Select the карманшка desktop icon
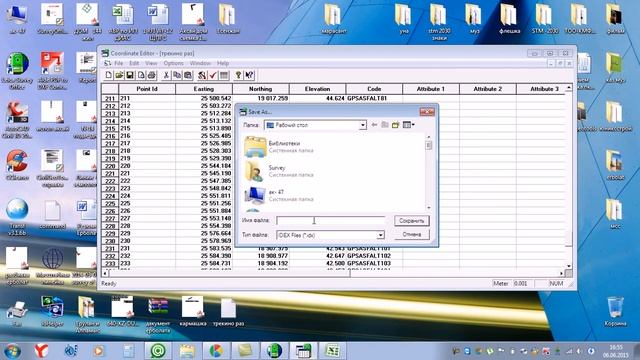640x360 pixels. pos(193,312)
